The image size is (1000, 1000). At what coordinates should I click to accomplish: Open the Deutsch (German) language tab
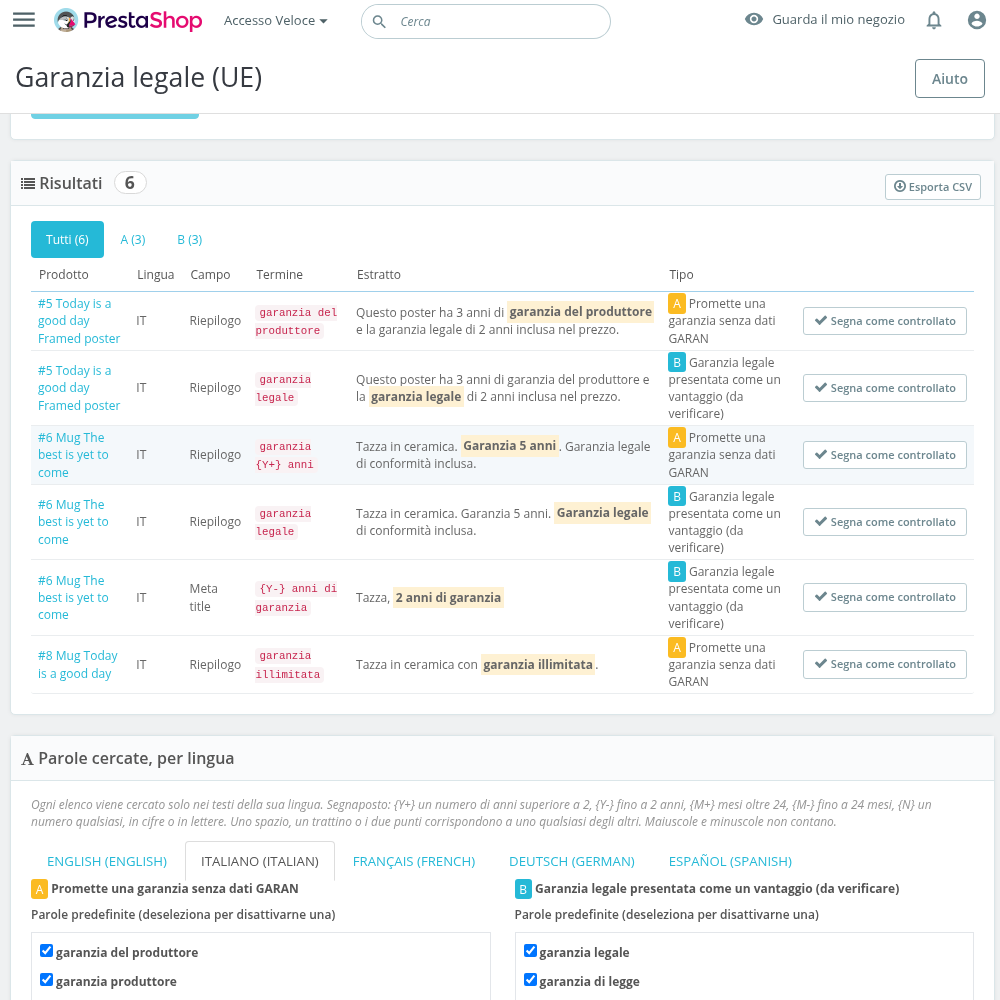572,862
